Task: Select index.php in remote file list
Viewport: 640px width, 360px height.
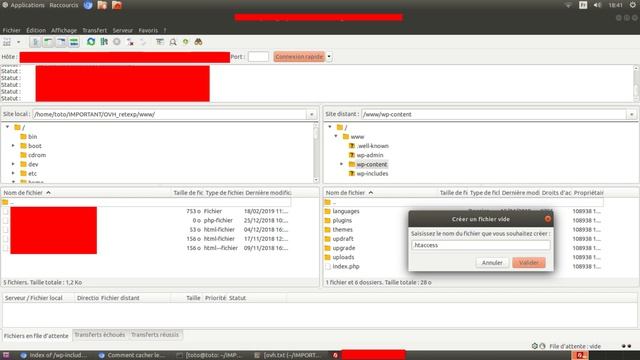Action: [x=346, y=267]
